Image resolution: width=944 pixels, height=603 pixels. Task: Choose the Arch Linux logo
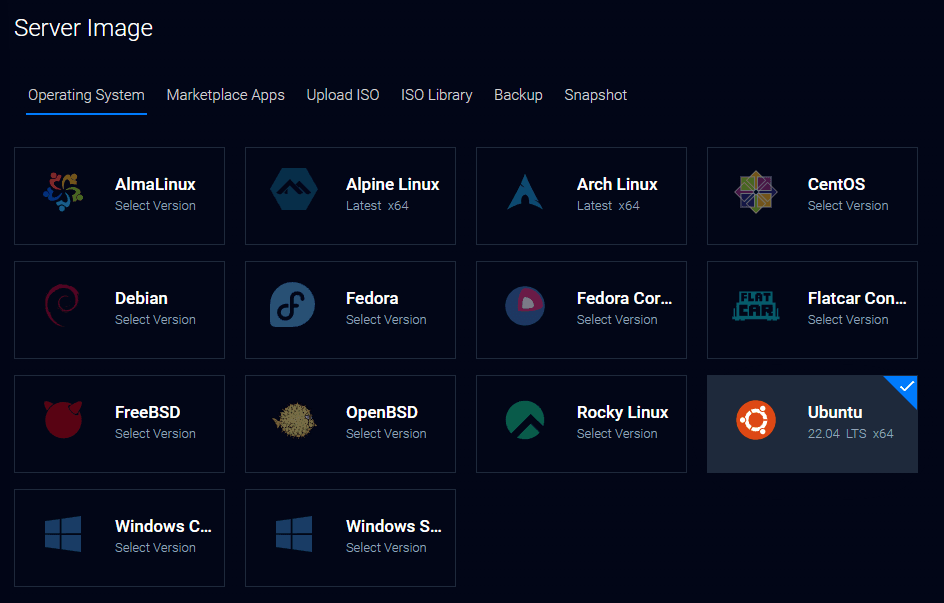[524, 192]
